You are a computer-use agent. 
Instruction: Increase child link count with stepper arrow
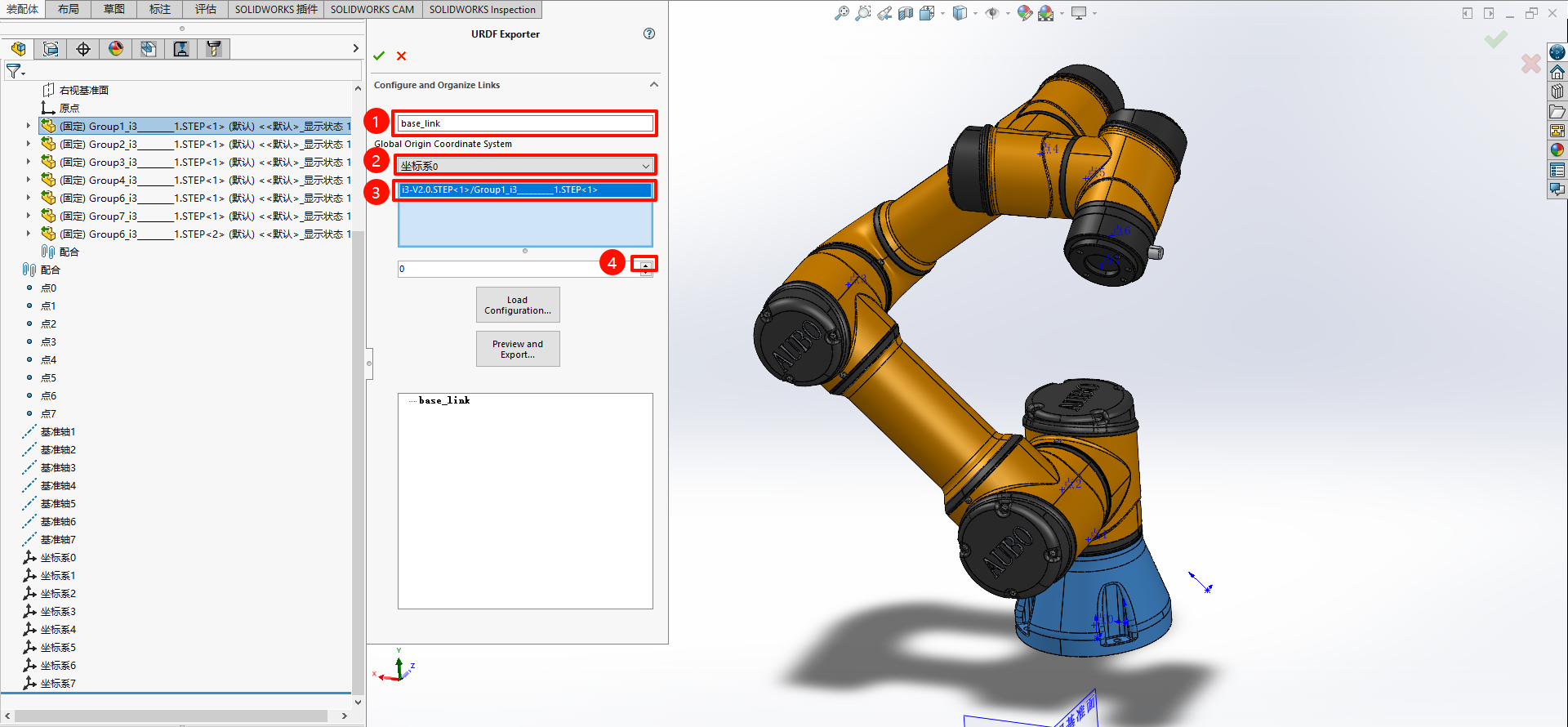click(x=646, y=265)
